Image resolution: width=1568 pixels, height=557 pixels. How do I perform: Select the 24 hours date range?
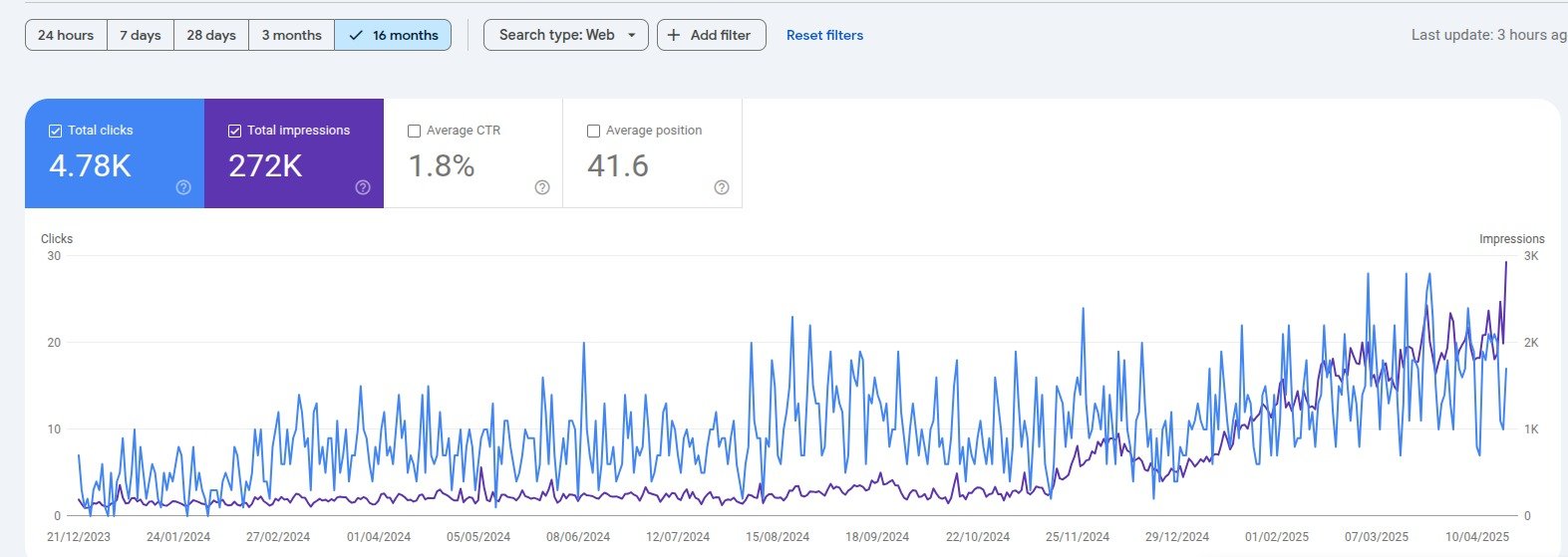point(66,35)
